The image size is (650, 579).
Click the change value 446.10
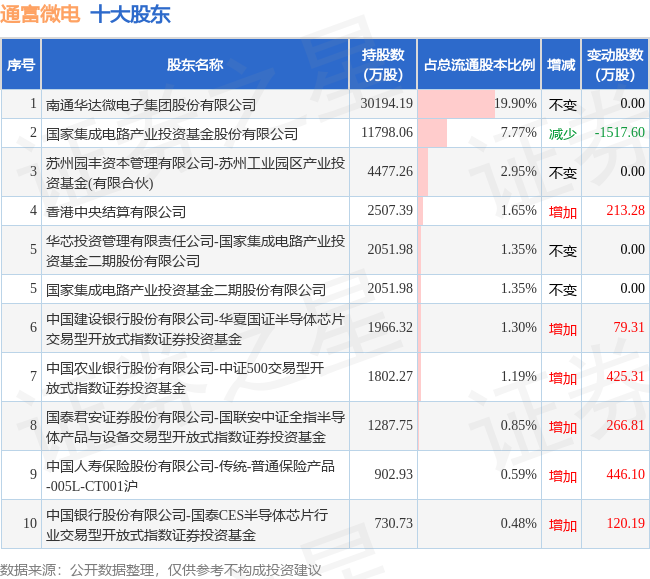[x=626, y=474]
